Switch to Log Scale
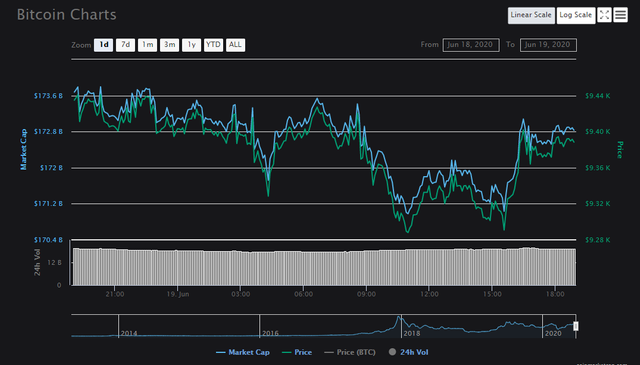This screenshot has width=640, height=365. (x=576, y=15)
